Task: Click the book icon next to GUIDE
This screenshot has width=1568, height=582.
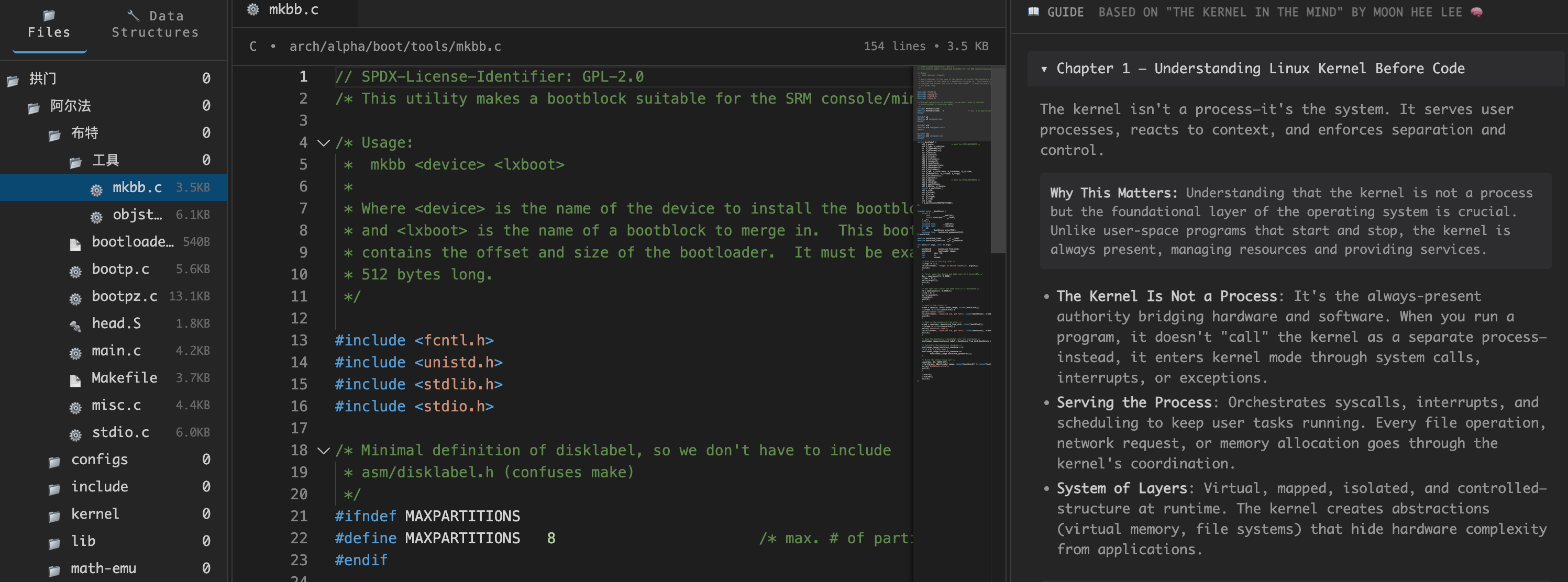Action: click(1034, 12)
